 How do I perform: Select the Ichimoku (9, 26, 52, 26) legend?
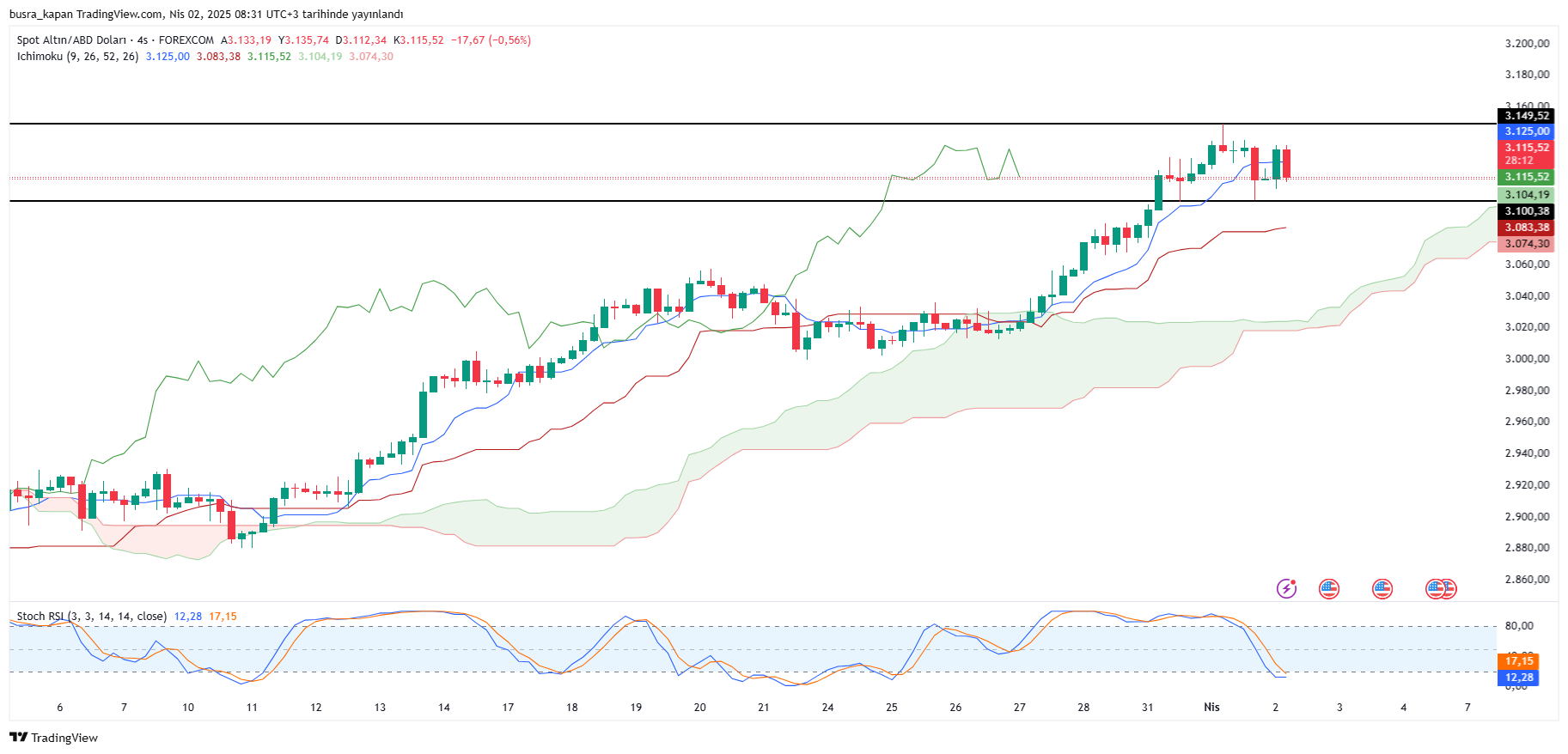[77, 57]
